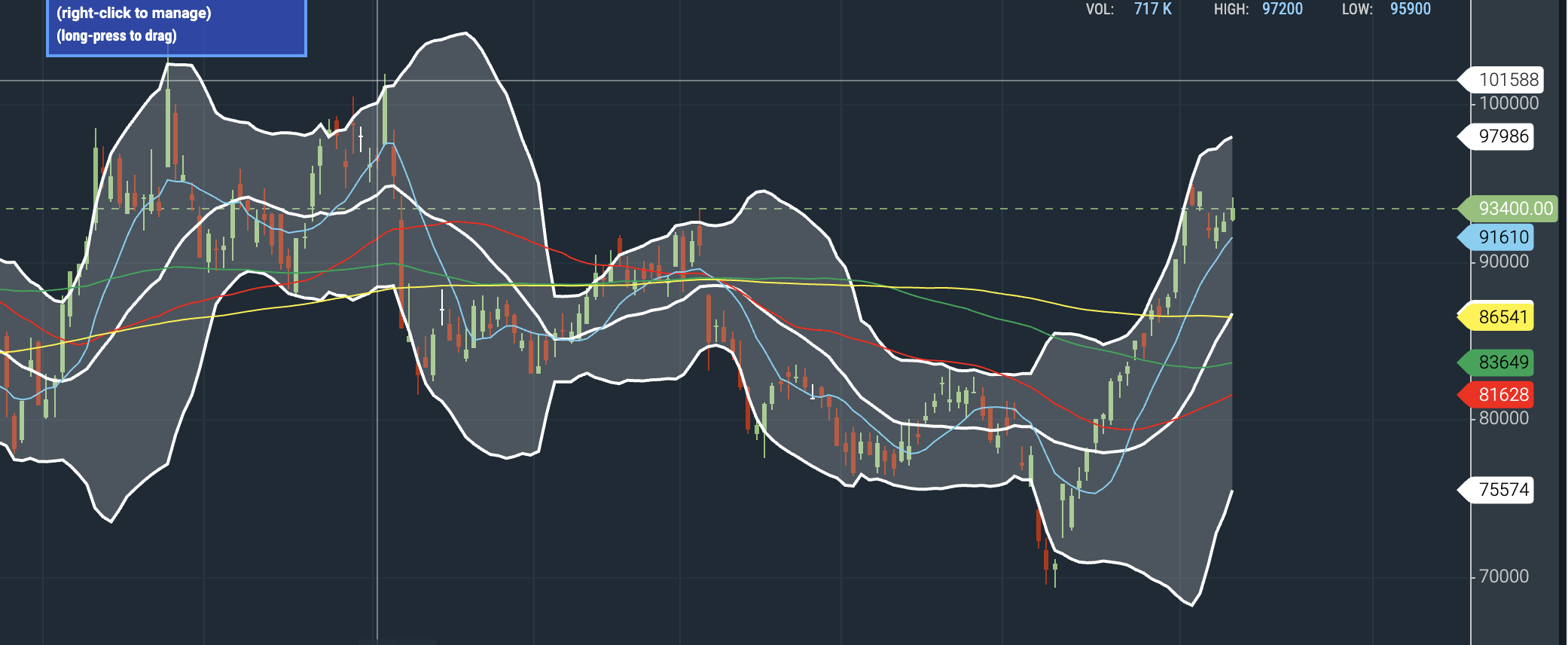Click the green 93400.00 current price tag

[x=1514, y=209]
